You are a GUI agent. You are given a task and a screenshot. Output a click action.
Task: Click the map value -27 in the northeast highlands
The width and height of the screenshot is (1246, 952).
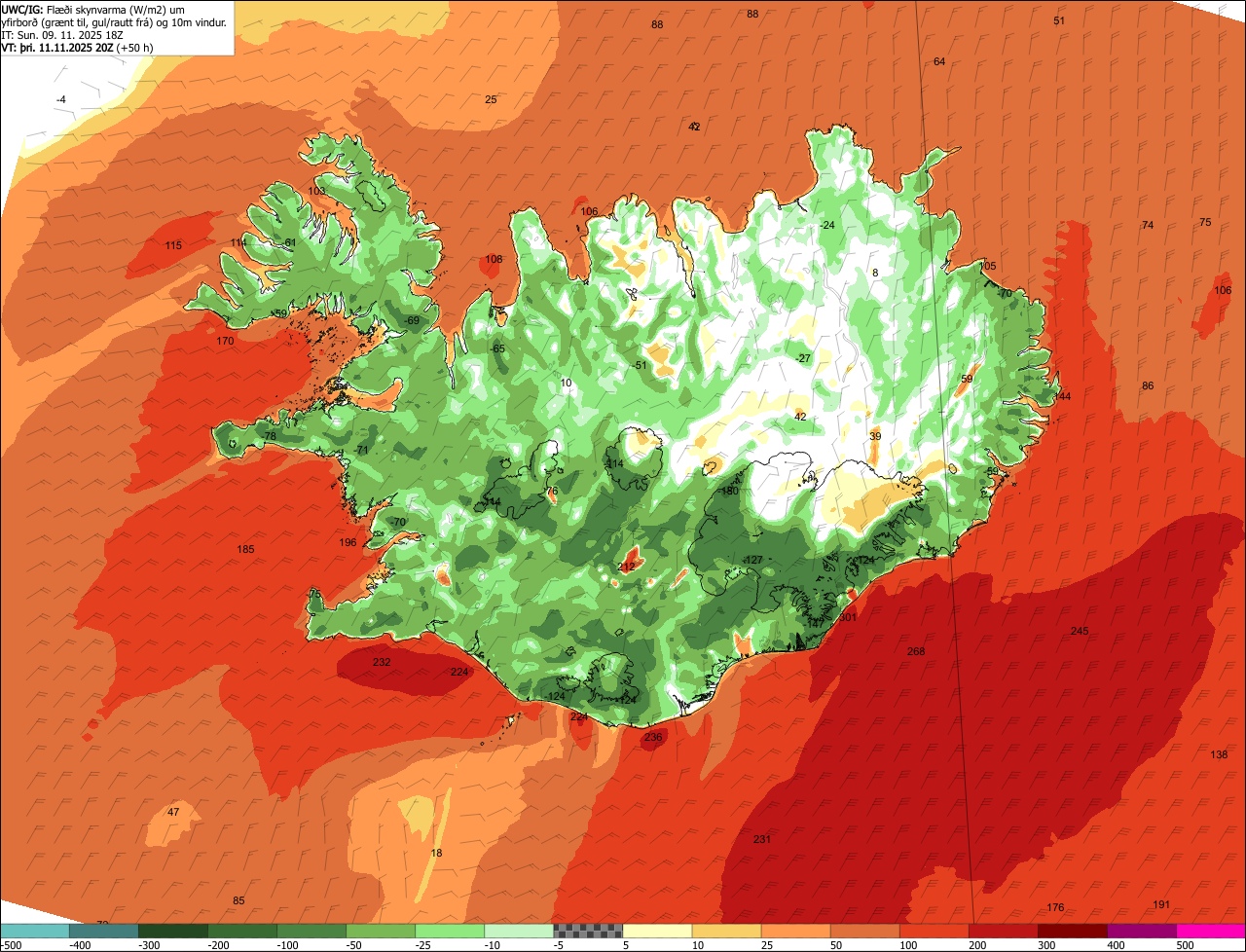coord(802,358)
